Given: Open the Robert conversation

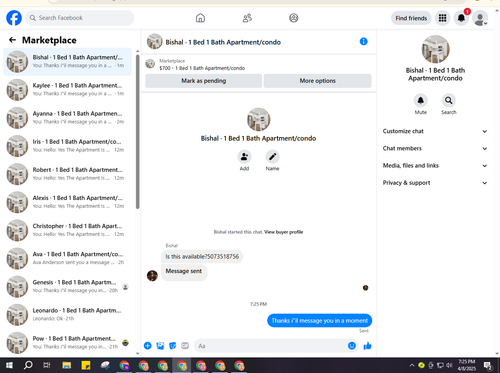Looking at the screenshot, I should (x=68, y=174).
